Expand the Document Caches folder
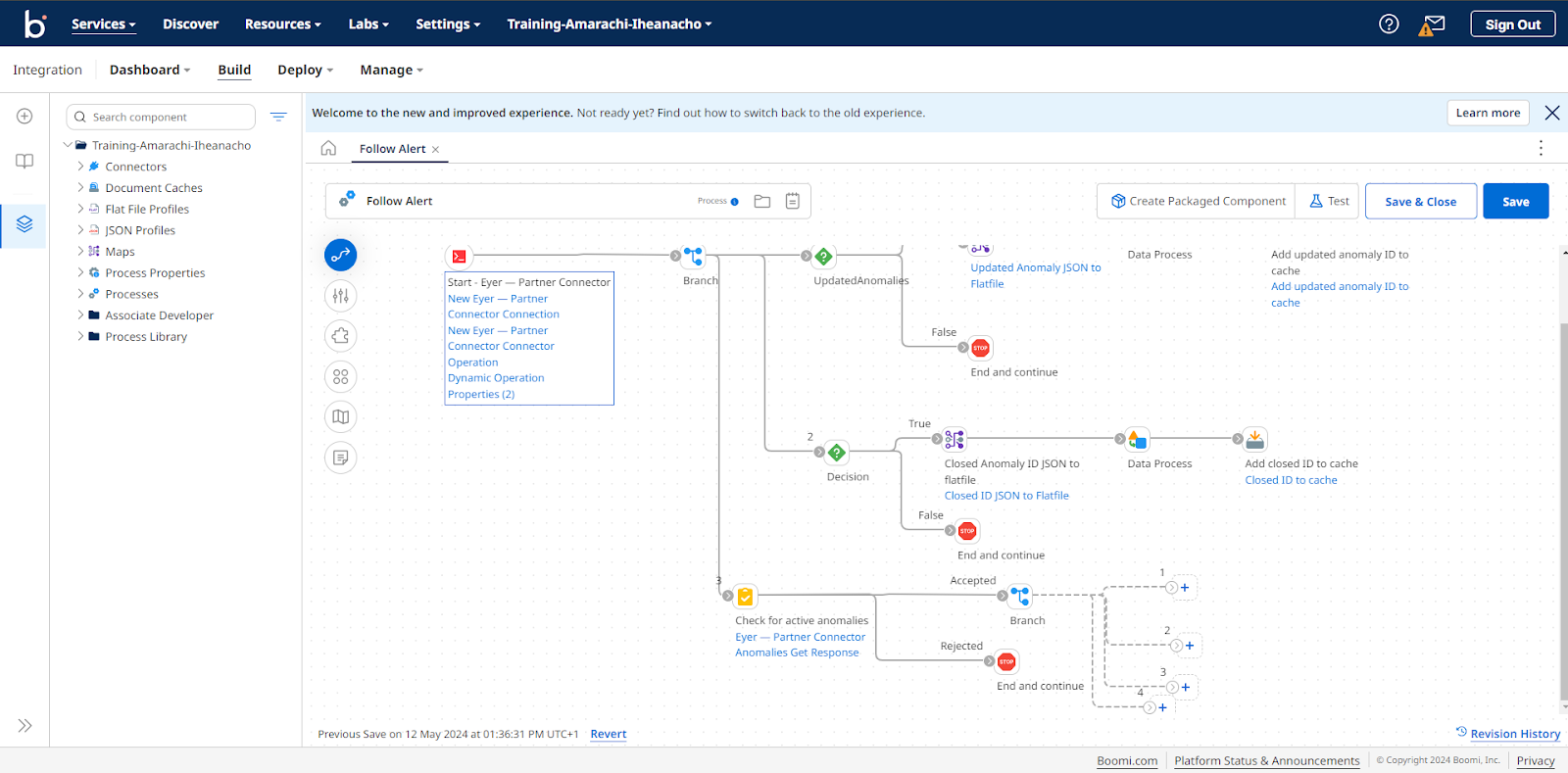 click(x=80, y=188)
